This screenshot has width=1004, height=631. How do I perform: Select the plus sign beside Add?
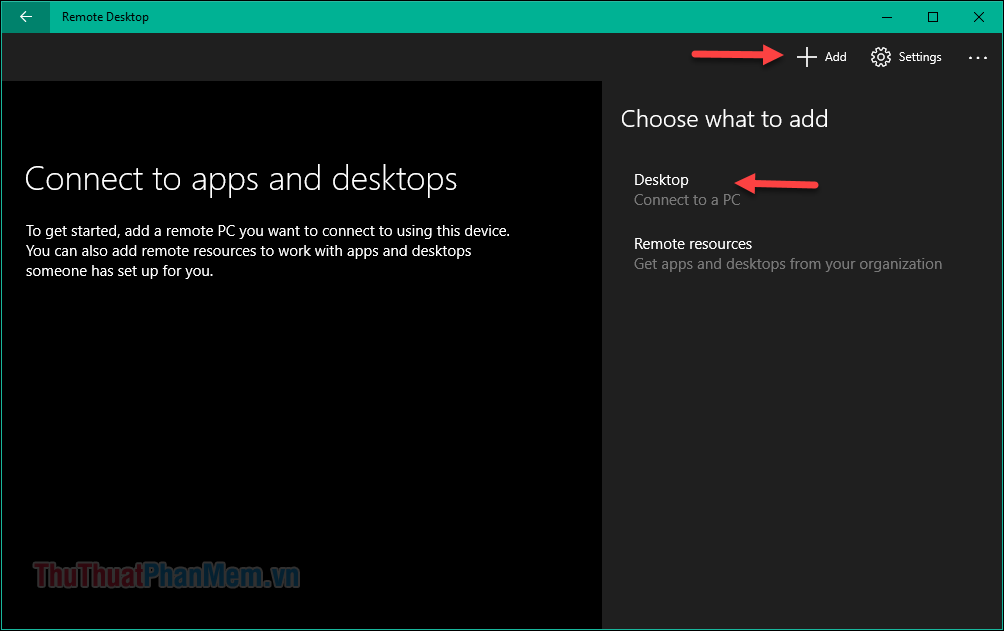point(806,57)
